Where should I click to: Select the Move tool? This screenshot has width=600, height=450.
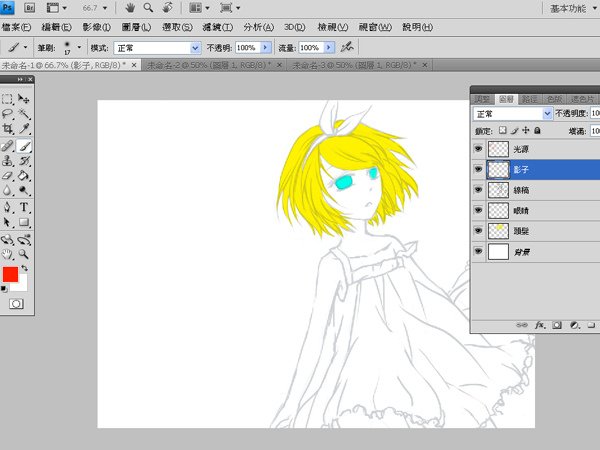point(24,99)
